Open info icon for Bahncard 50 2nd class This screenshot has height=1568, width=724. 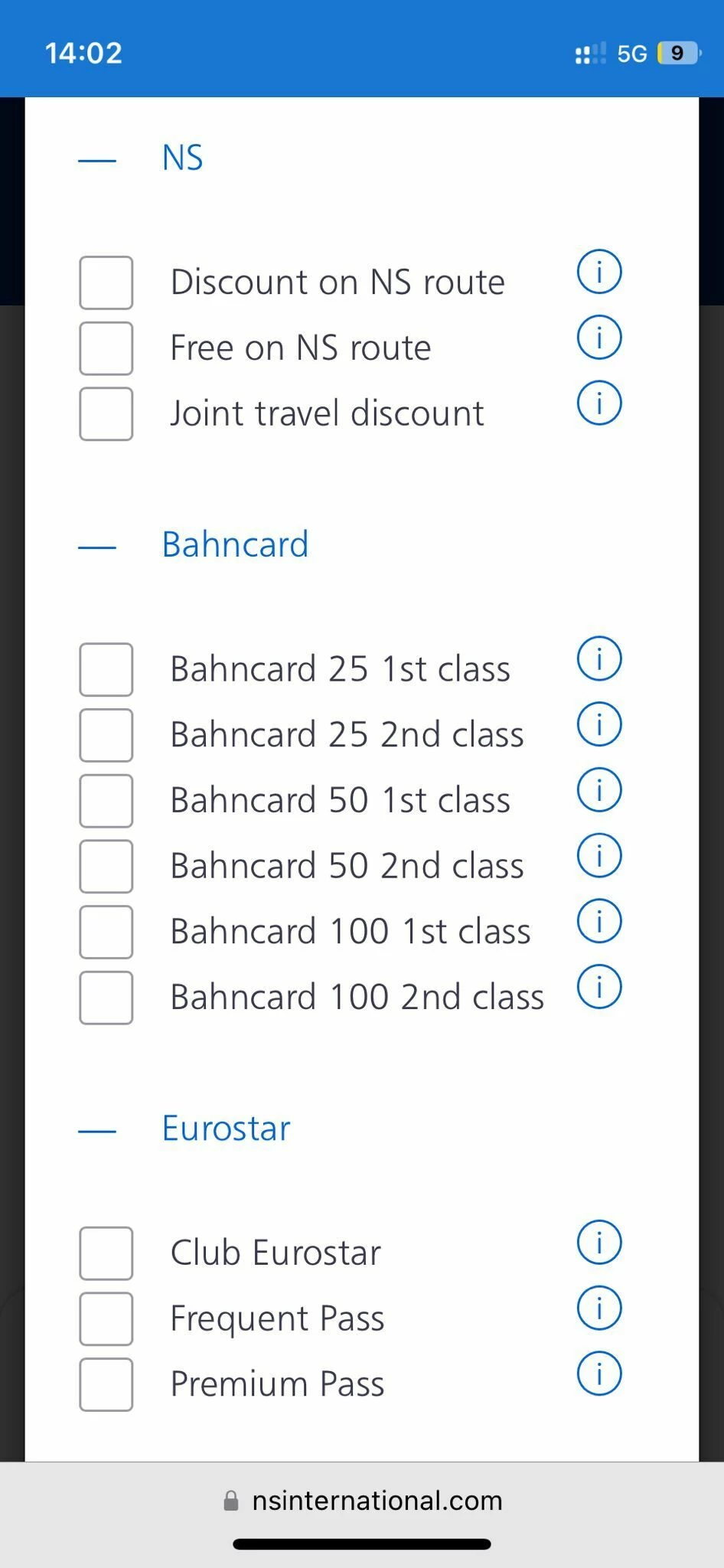tap(598, 855)
